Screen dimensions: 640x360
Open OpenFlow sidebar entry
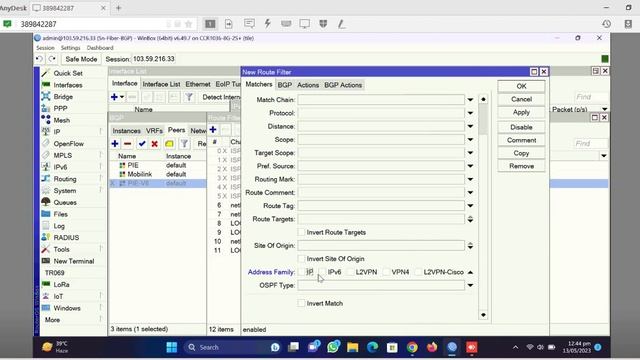click(69, 144)
